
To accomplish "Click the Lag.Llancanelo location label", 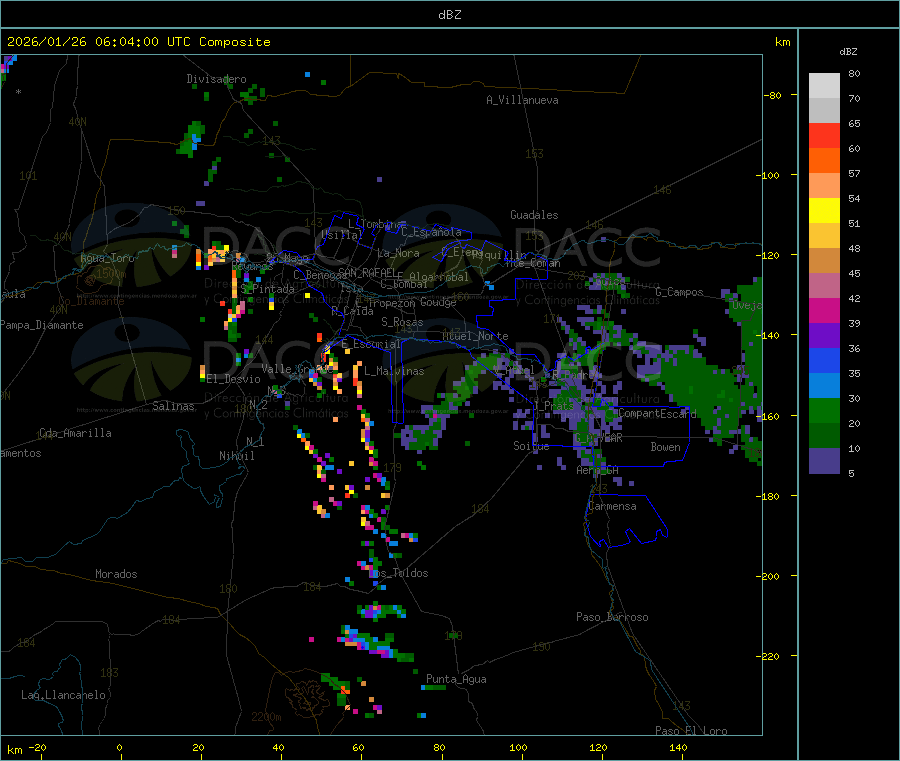I will tap(64, 695).
